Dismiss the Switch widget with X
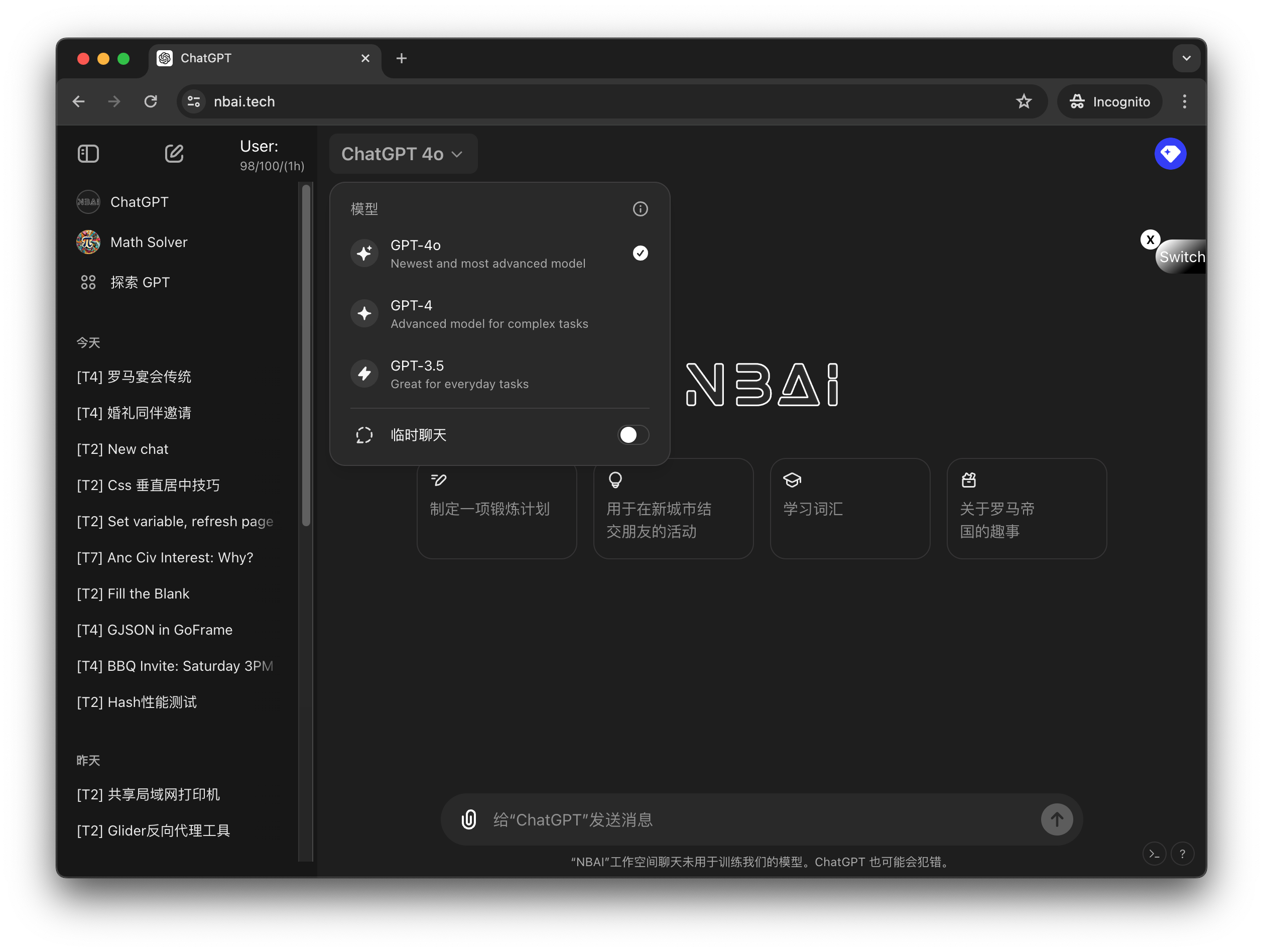 coord(1150,240)
